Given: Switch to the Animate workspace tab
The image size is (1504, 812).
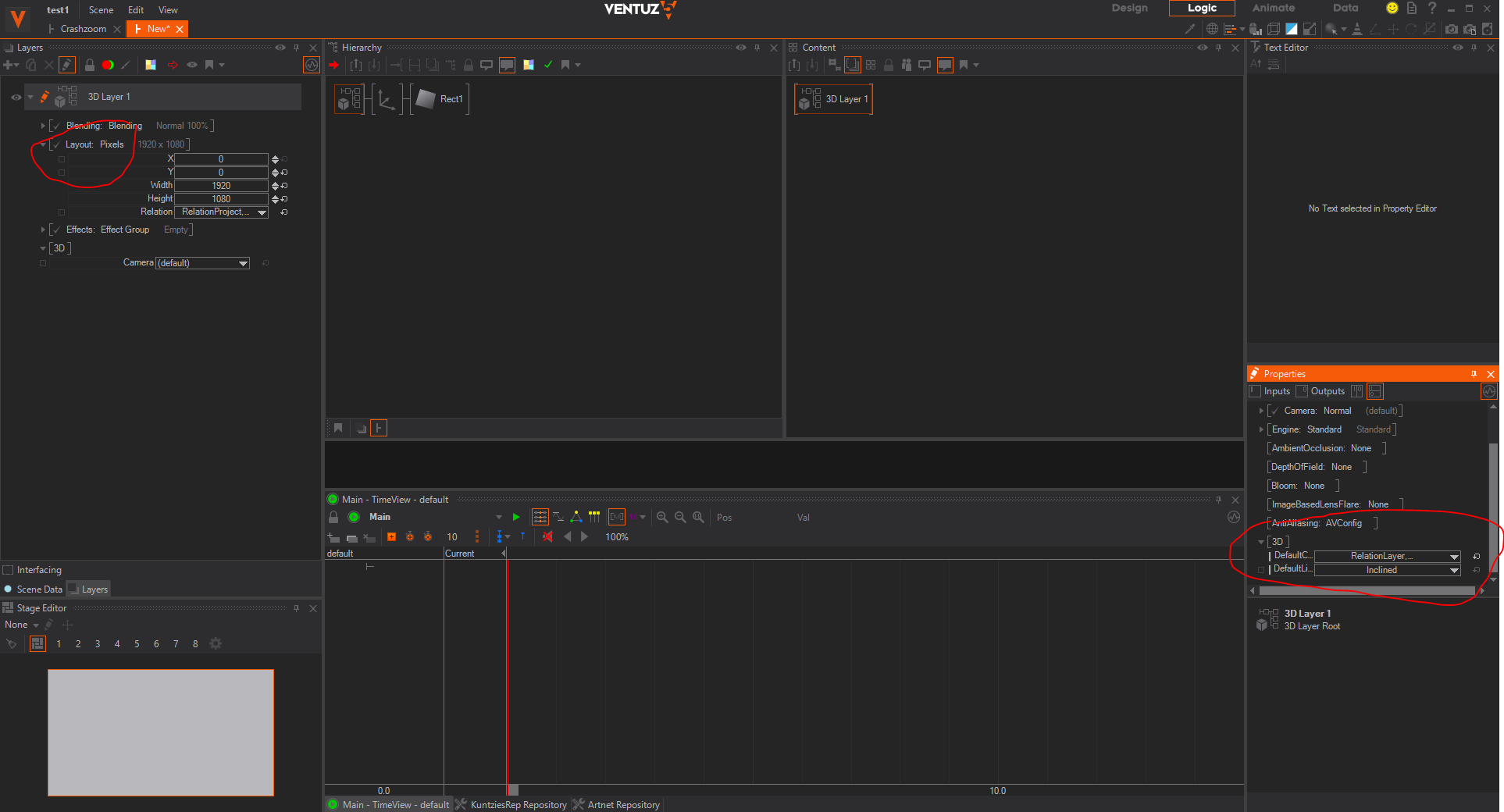Looking at the screenshot, I should pos(1273,8).
